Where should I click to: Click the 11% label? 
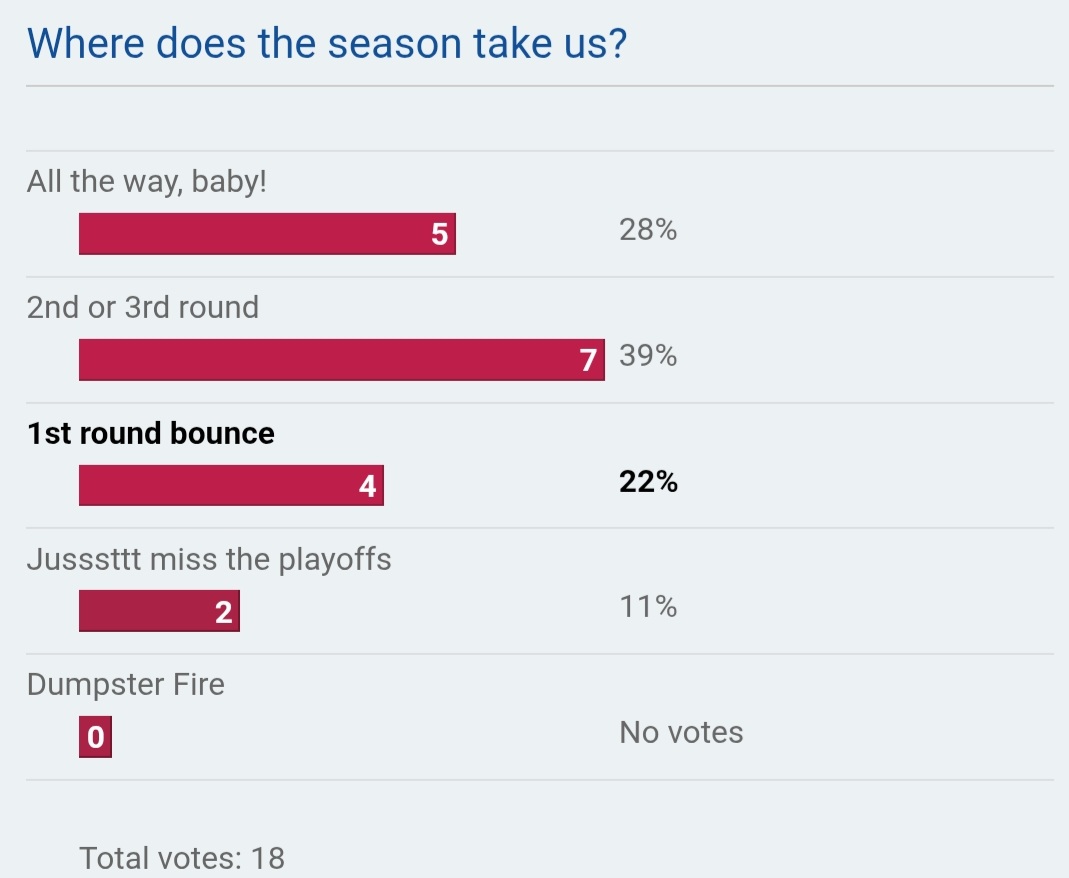[x=648, y=607]
